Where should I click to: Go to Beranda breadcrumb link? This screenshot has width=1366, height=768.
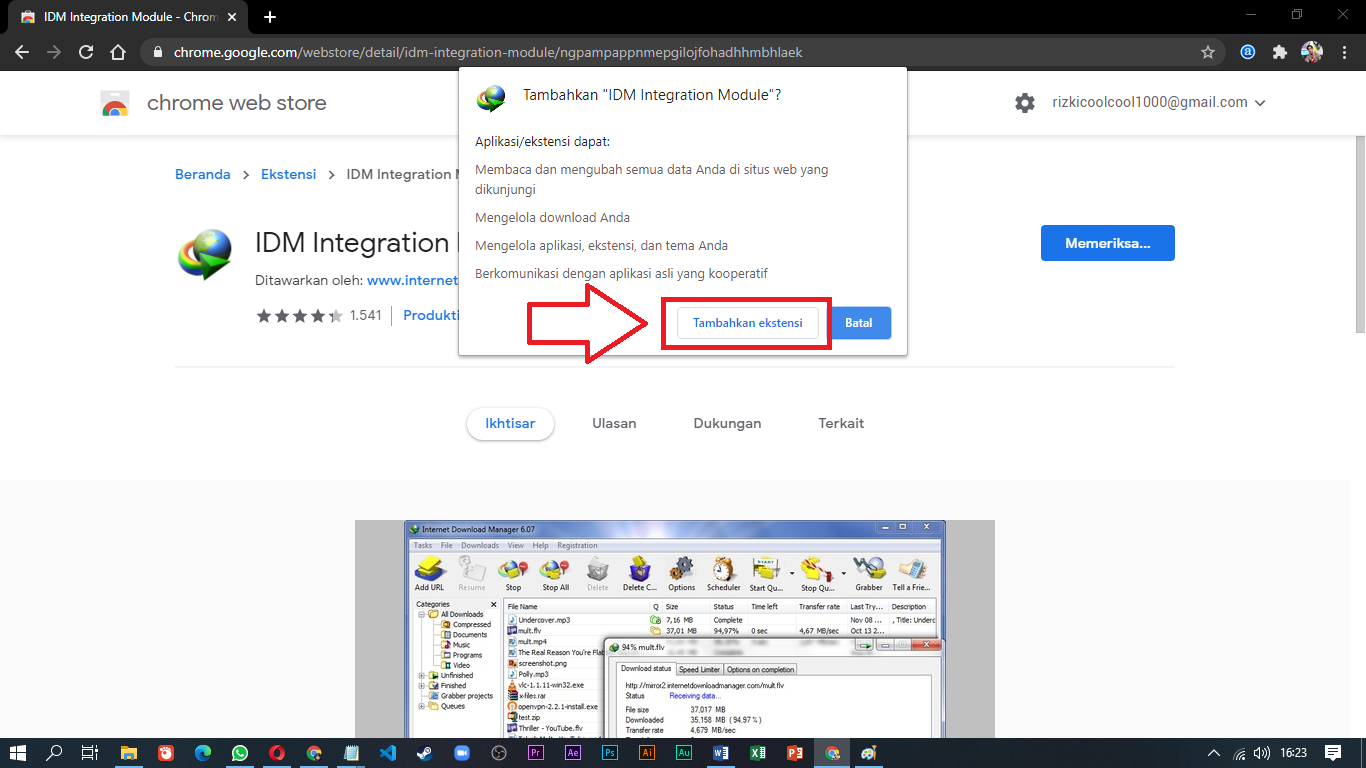[x=203, y=174]
